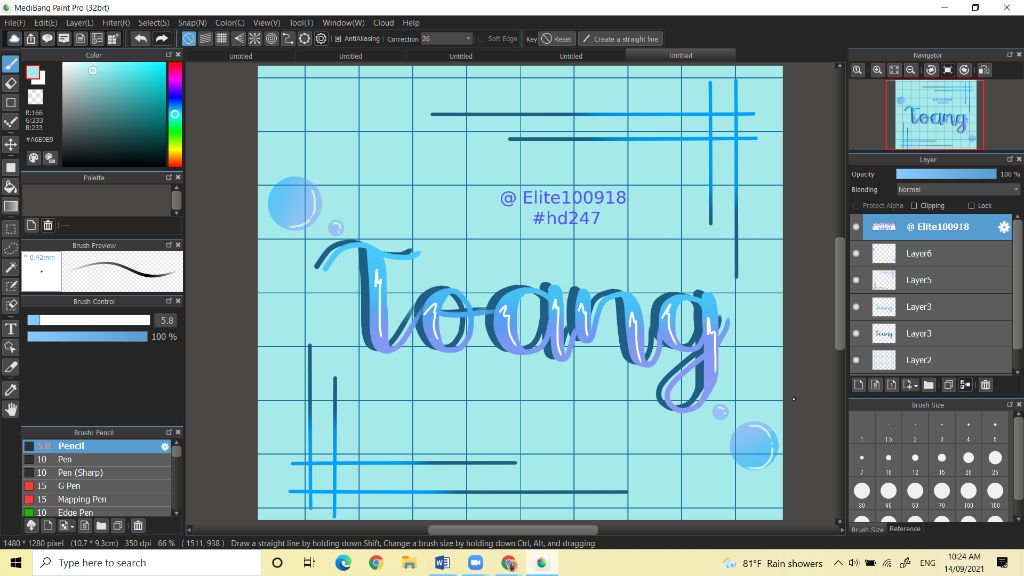The width and height of the screenshot is (1024, 576).
Task: Select the Gradient tool
Action: tap(10, 206)
